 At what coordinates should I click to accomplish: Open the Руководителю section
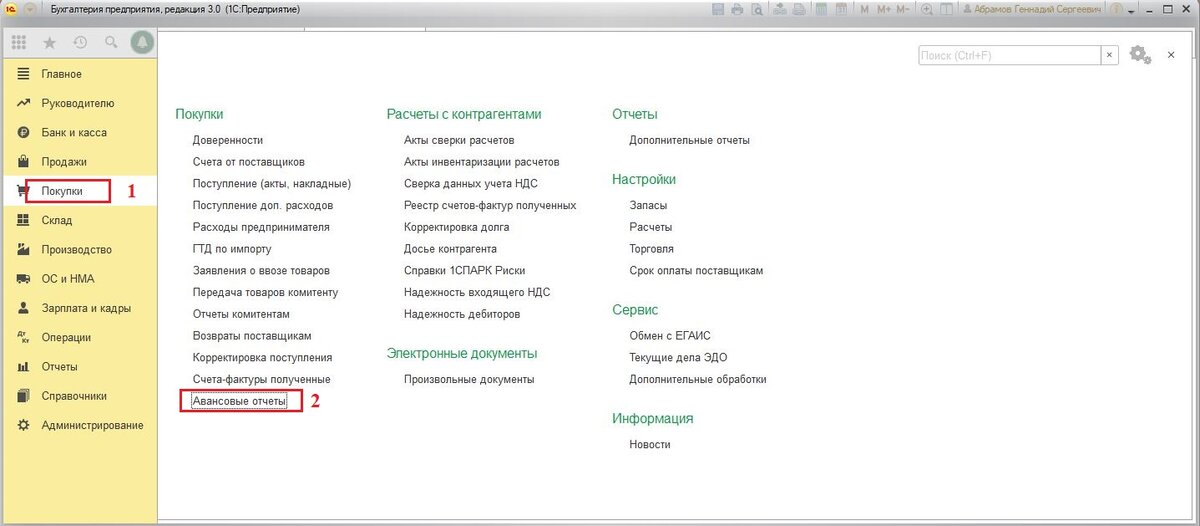tap(79, 103)
